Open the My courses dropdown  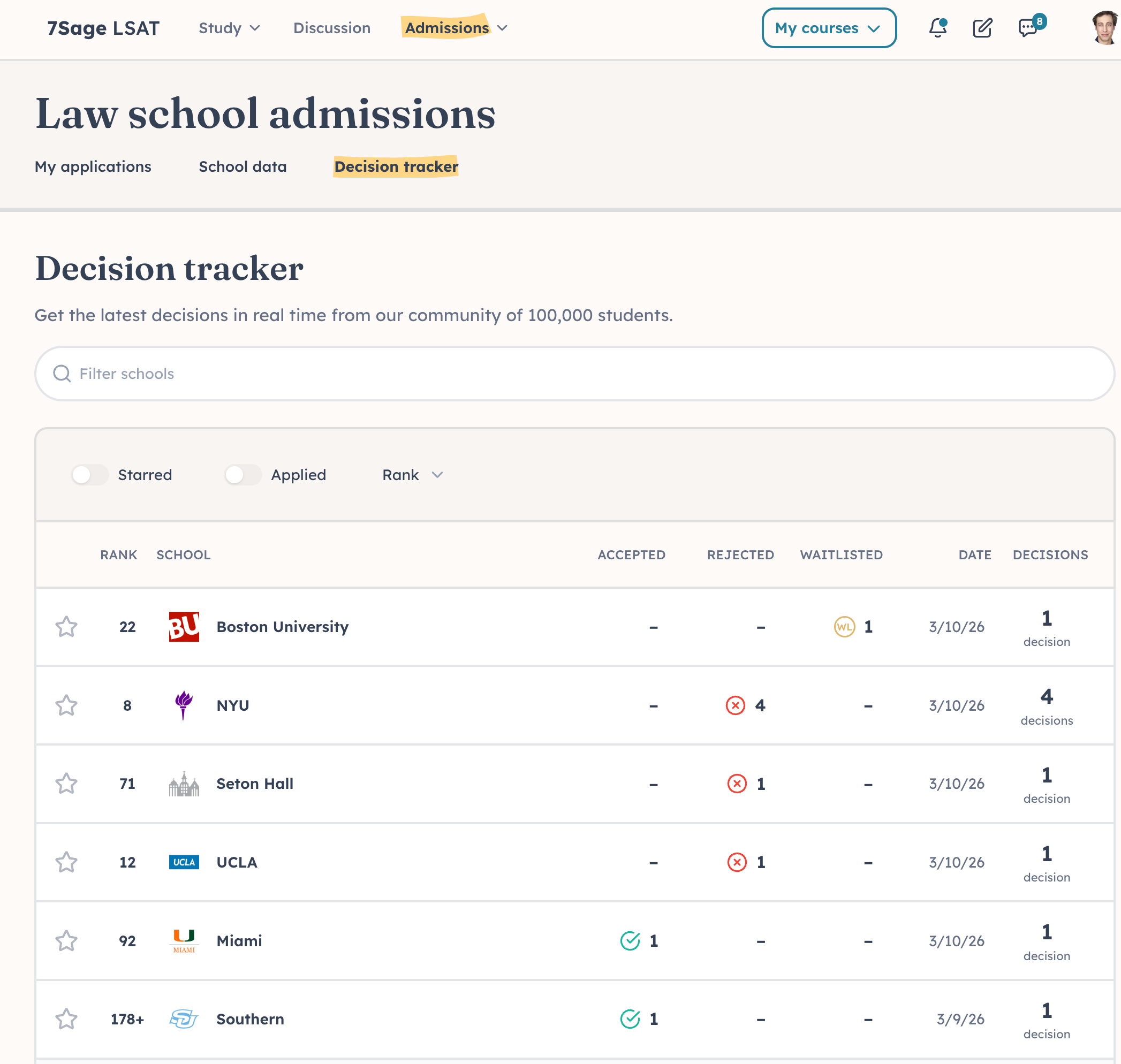point(829,28)
